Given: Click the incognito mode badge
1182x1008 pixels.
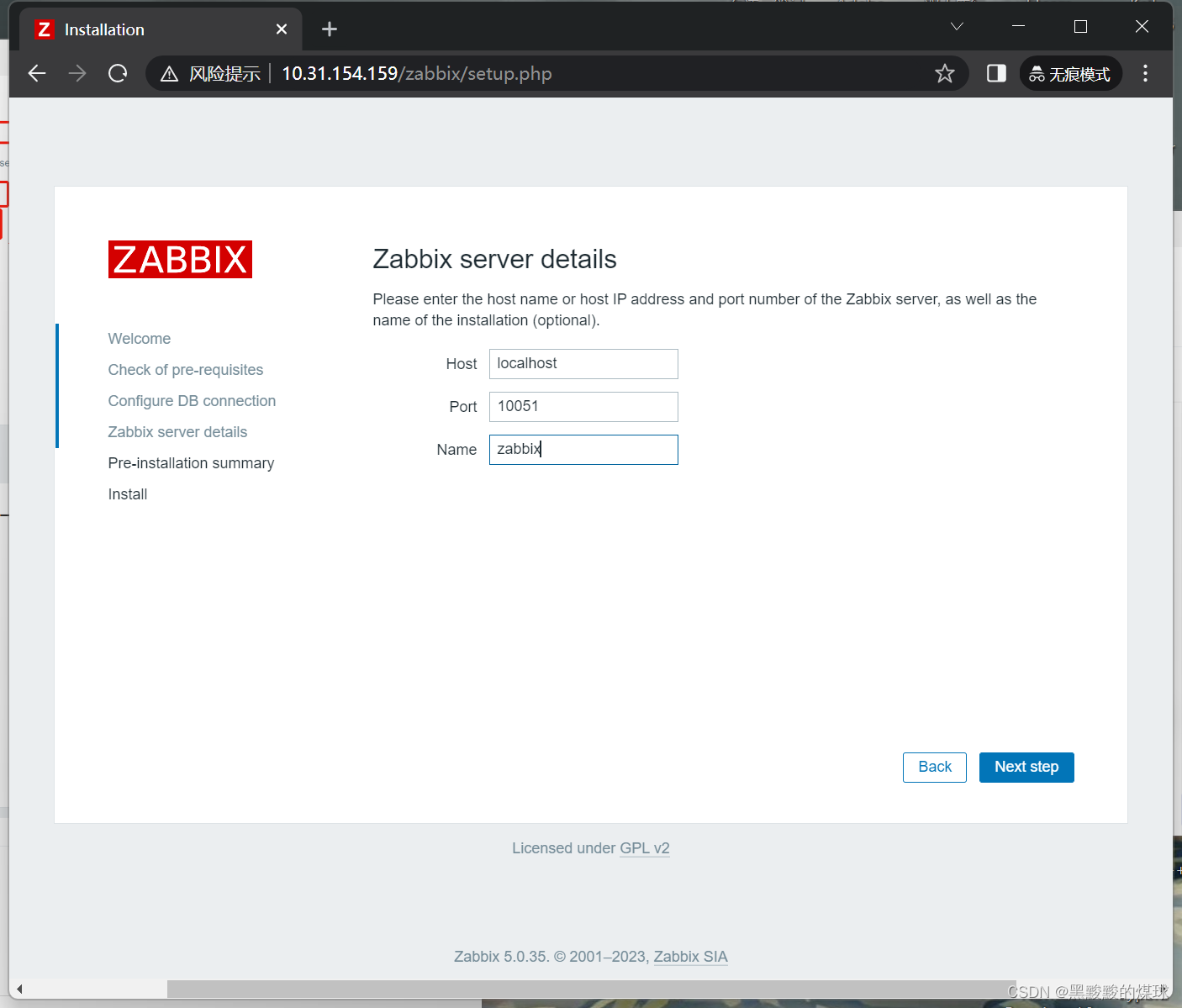Looking at the screenshot, I should coord(1070,73).
